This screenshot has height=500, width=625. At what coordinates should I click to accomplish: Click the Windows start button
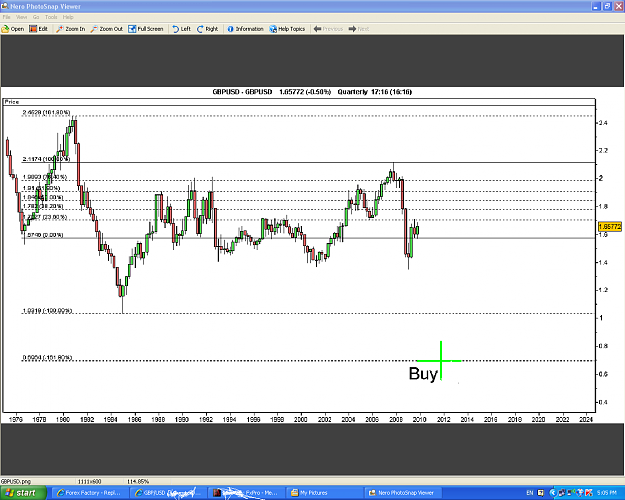23,493
